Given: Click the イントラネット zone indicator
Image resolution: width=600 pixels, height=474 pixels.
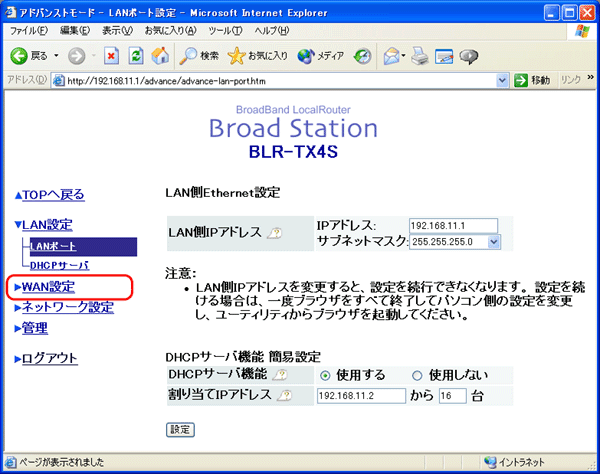Looking at the screenshot, I should pos(514,462).
